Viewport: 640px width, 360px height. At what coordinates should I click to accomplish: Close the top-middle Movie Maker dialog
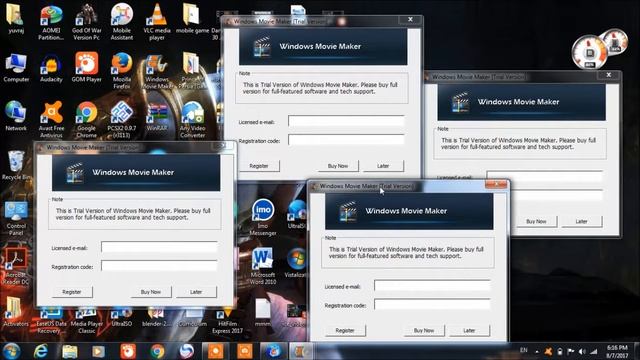pos(410,20)
